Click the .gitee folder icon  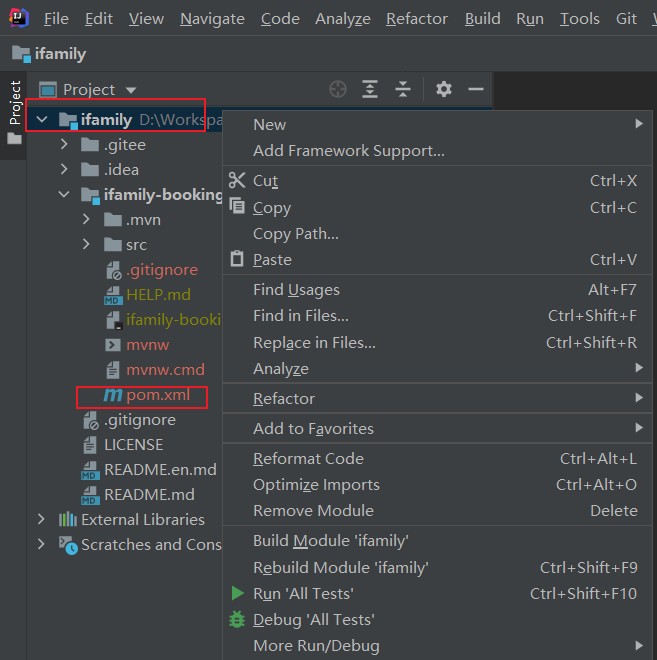tap(90, 144)
